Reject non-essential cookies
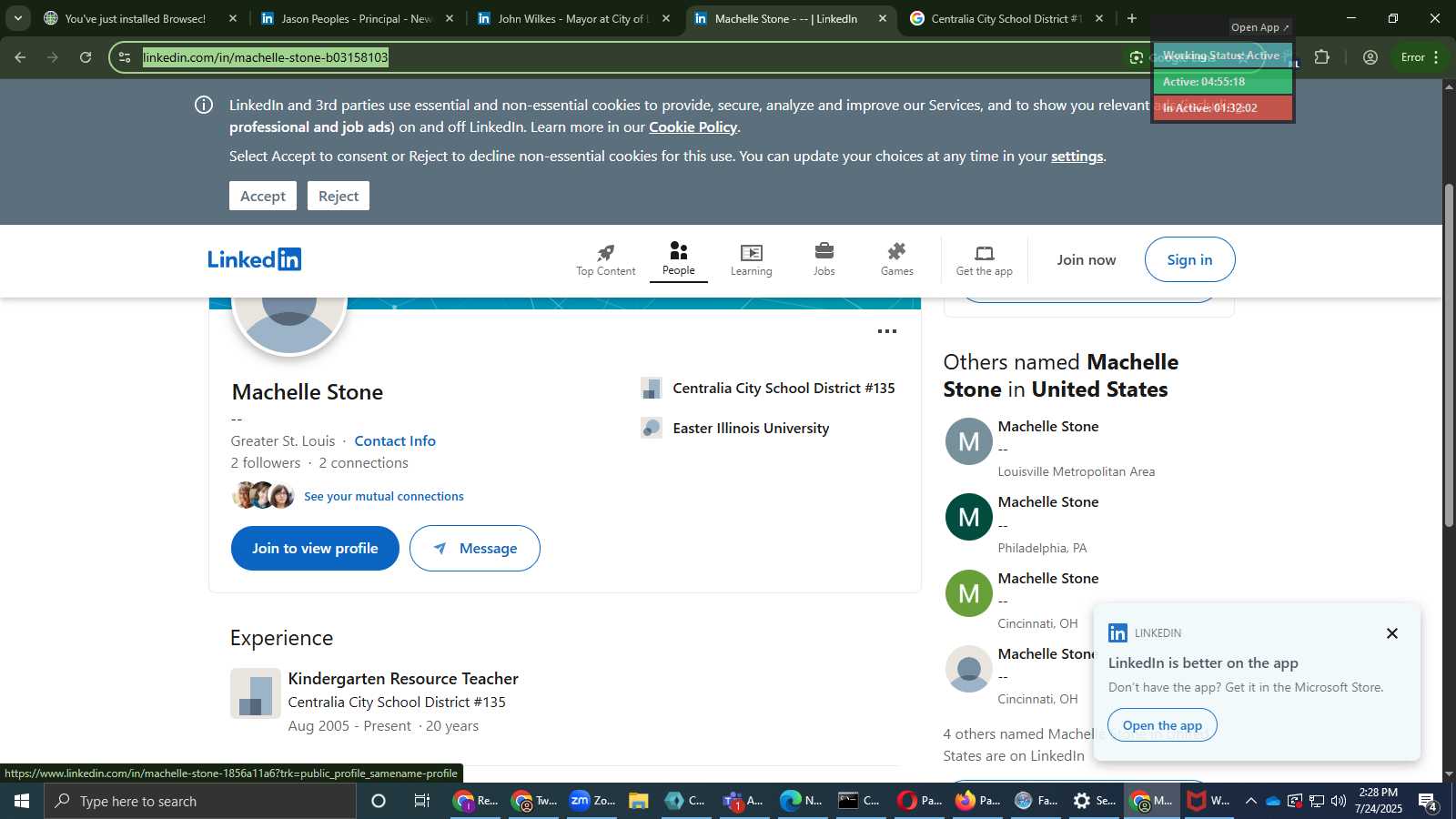Image resolution: width=1456 pixels, height=819 pixels. pos(339,196)
